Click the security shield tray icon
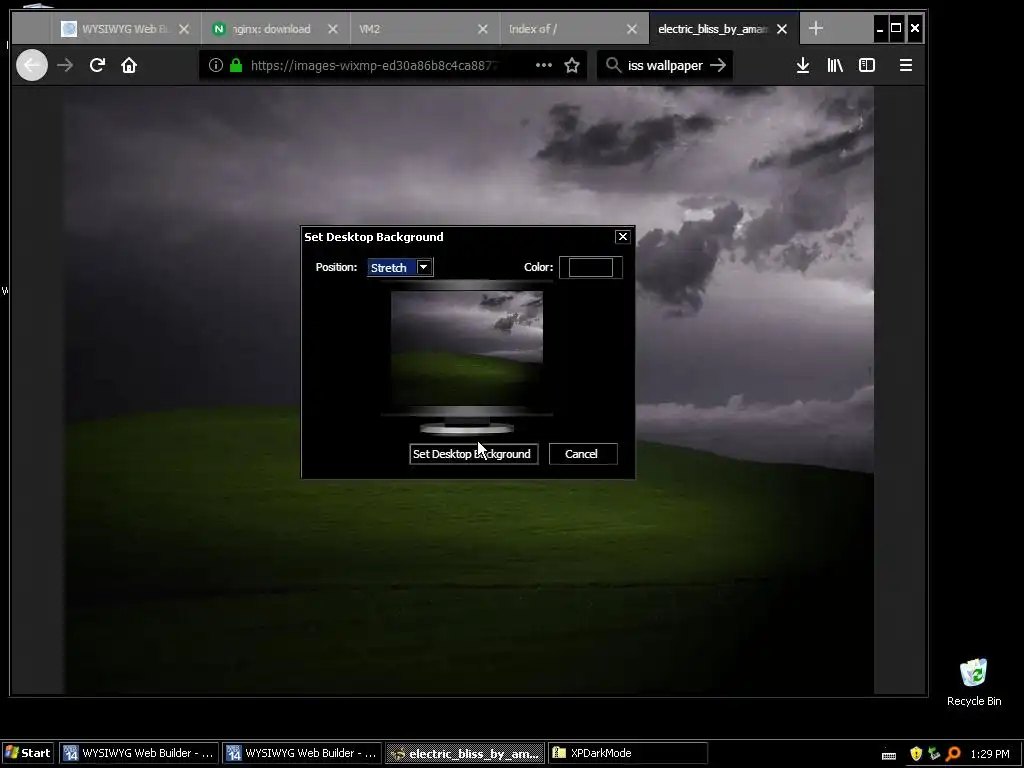 (x=916, y=754)
